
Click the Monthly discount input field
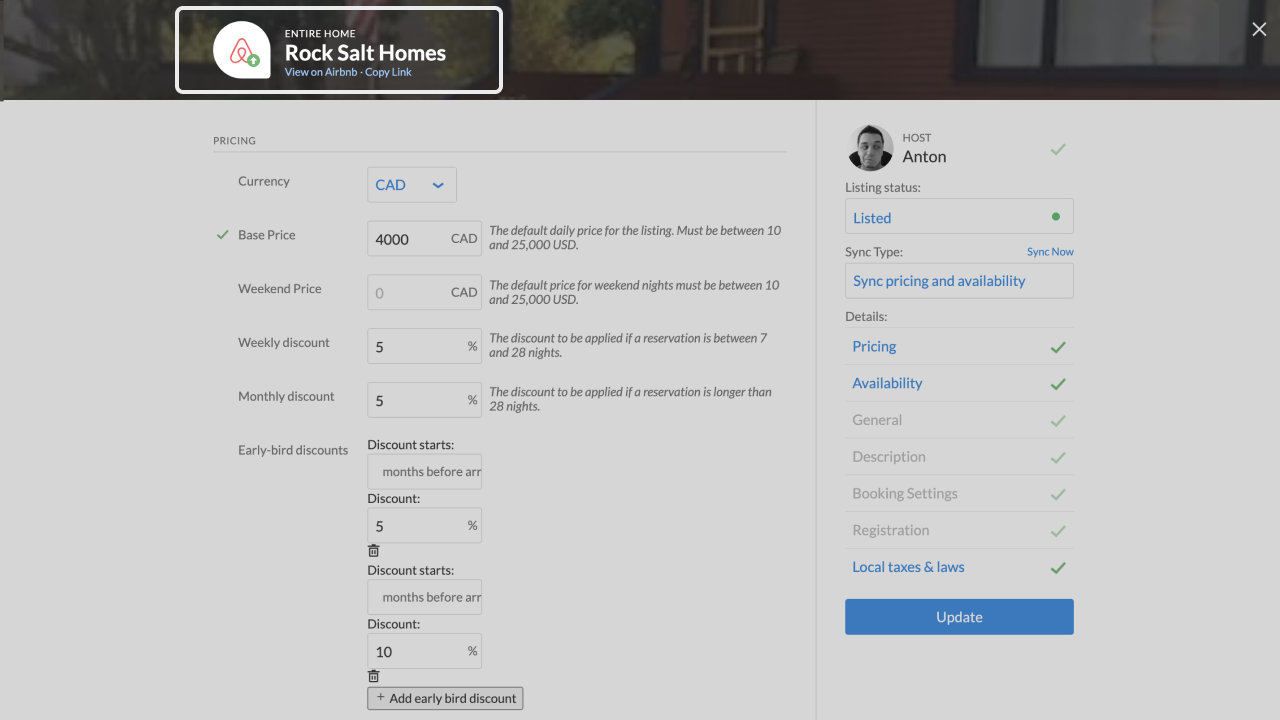tap(424, 401)
